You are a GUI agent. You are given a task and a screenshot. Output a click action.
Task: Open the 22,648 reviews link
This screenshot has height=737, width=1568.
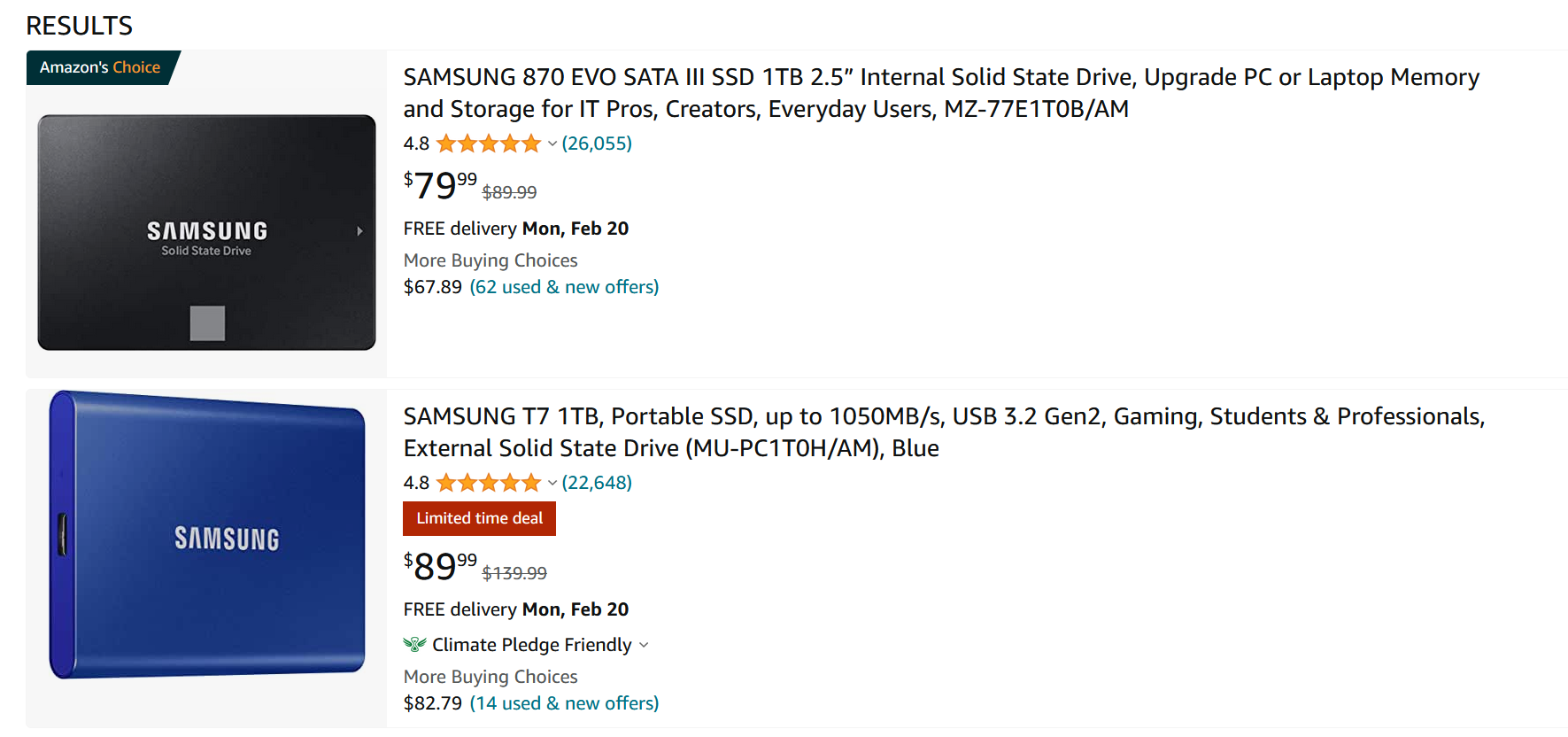(x=597, y=483)
